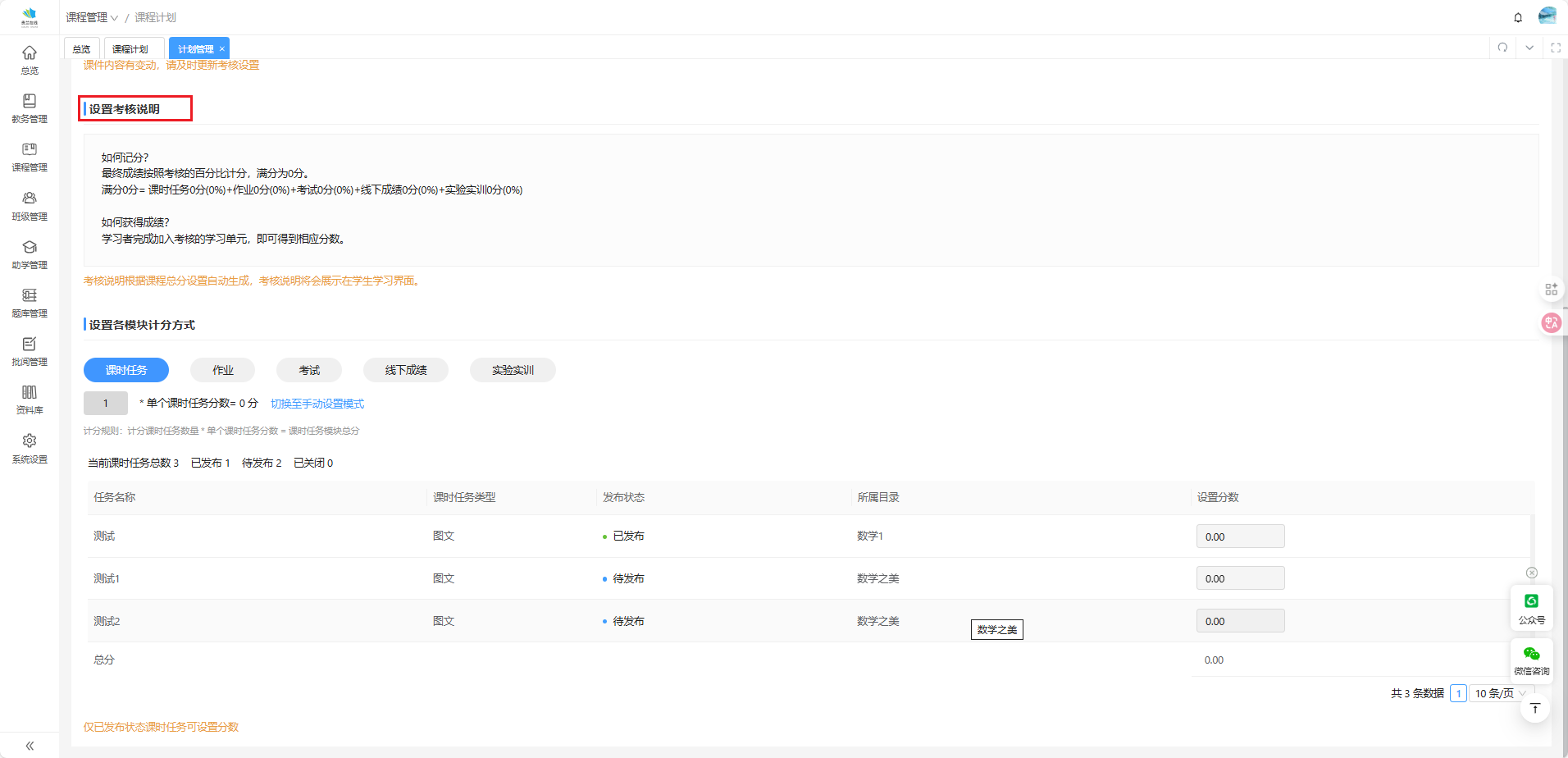Close the 计划管理 tab
The height and width of the screenshot is (758, 1568).
click(221, 49)
